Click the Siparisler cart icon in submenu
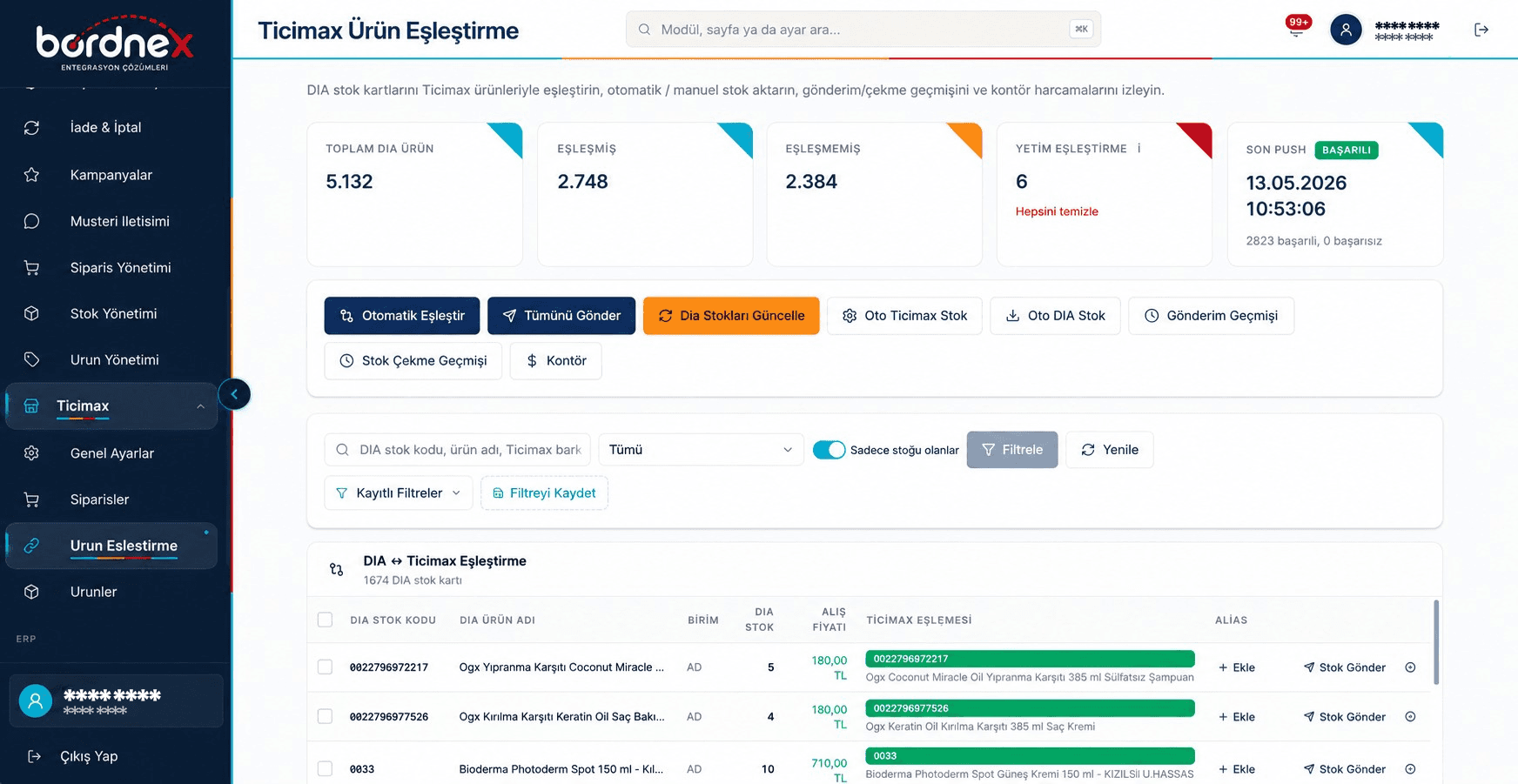This screenshot has height=784, width=1518. pyautogui.click(x=31, y=499)
